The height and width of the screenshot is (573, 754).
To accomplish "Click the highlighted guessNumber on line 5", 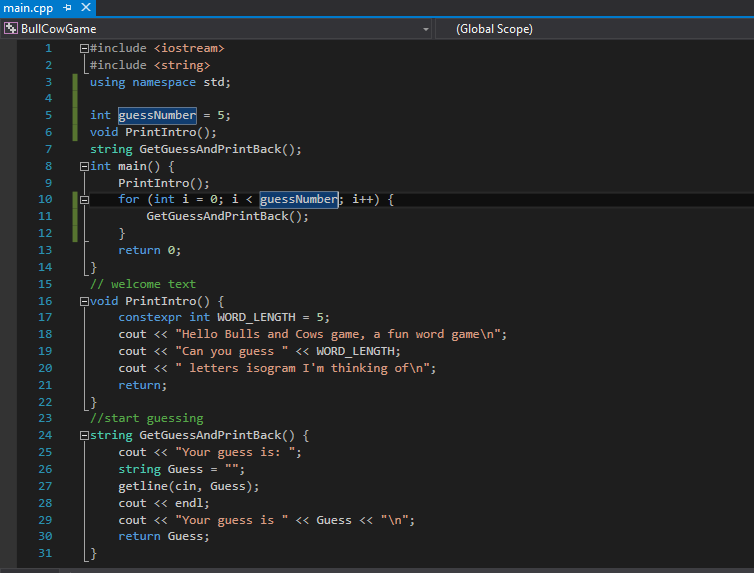I will click(x=157, y=115).
